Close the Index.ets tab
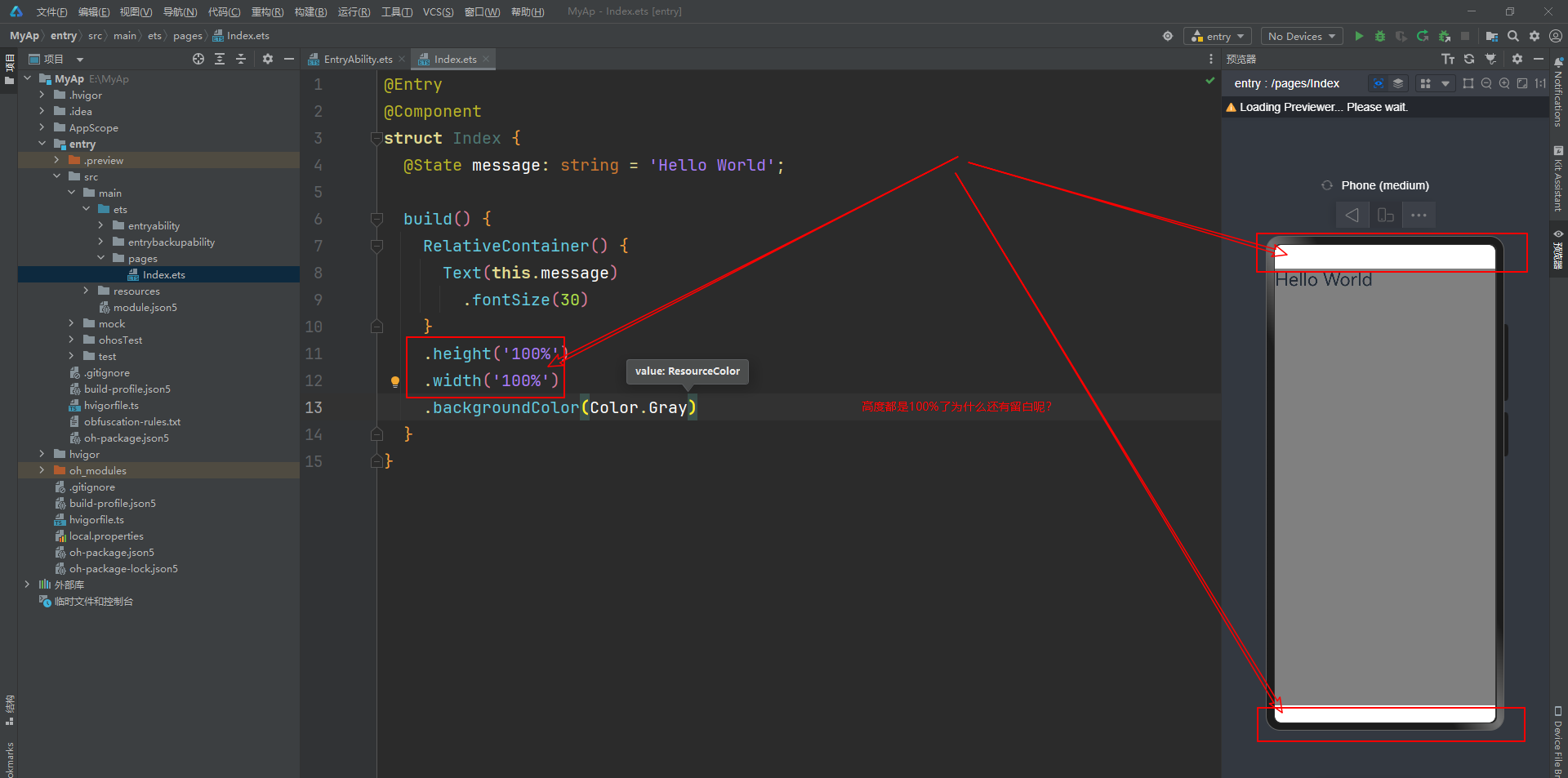Viewport: 1568px width, 778px height. (486, 59)
